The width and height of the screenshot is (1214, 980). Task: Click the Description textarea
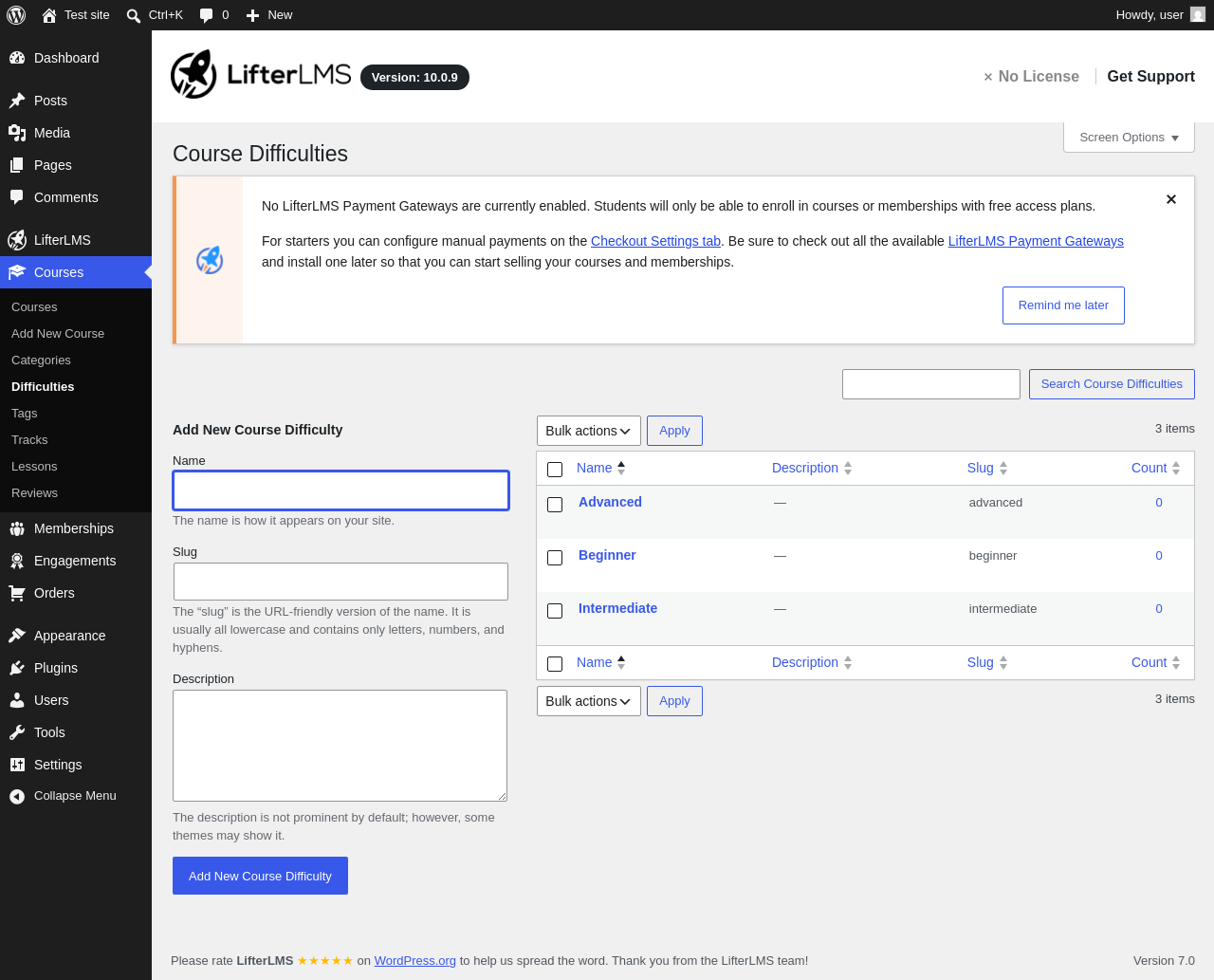click(x=340, y=746)
